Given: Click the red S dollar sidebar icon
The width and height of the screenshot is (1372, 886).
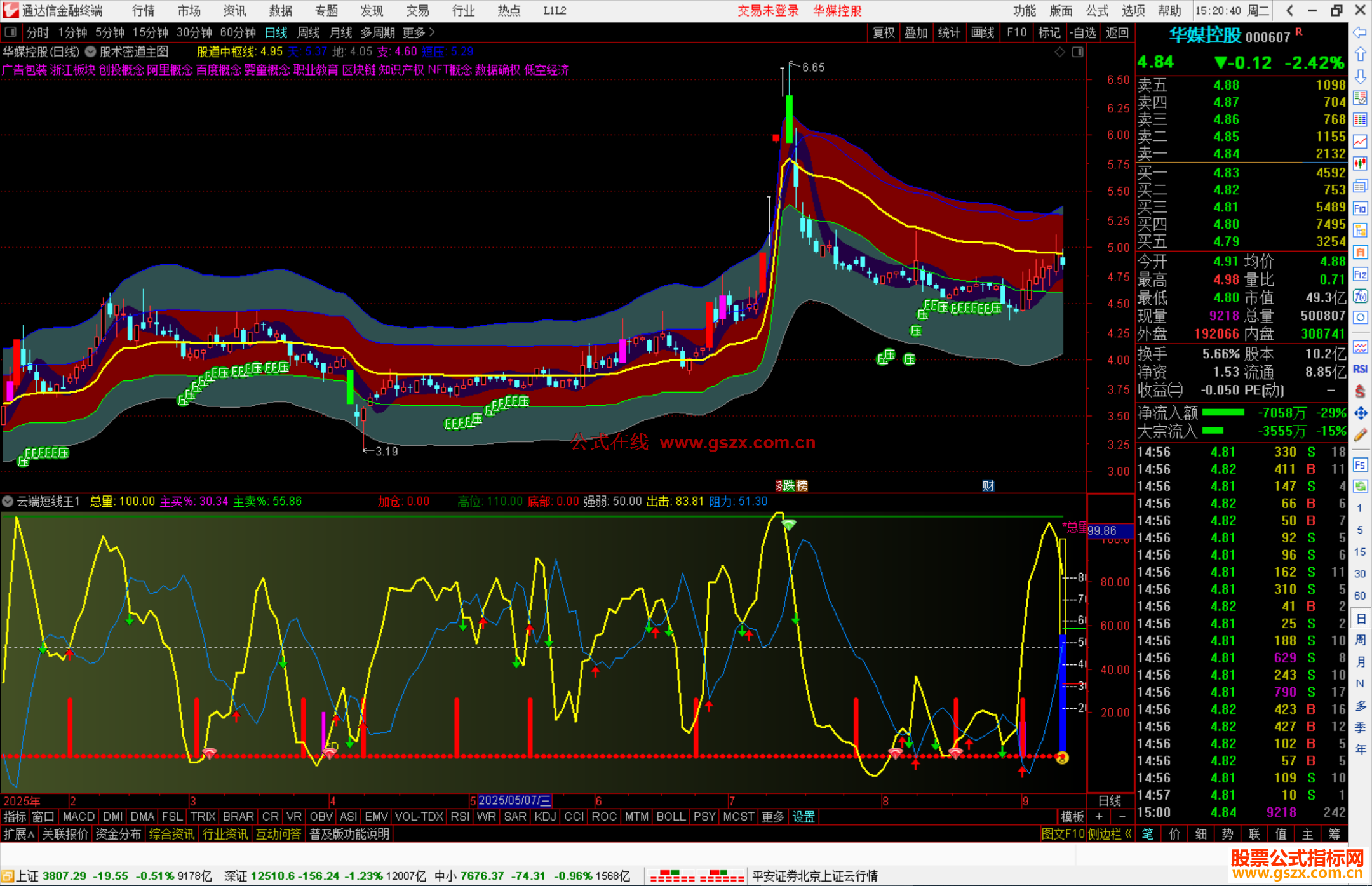Looking at the screenshot, I should point(1360,391).
